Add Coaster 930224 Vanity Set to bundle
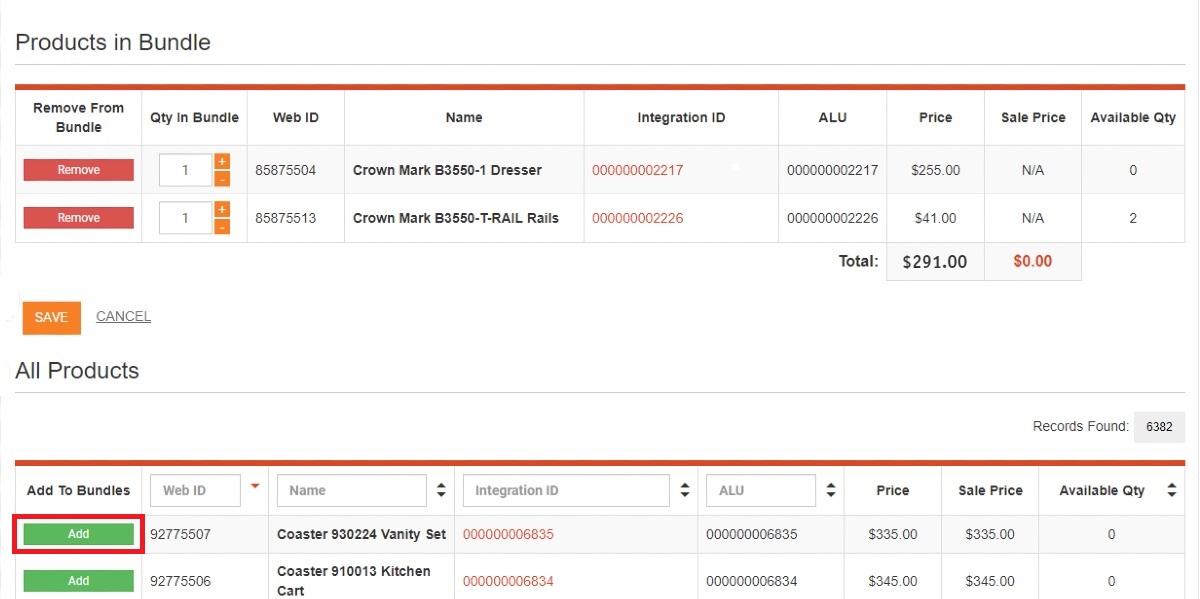This screenshot has width=1200, height=599. [x=79, y=534]
